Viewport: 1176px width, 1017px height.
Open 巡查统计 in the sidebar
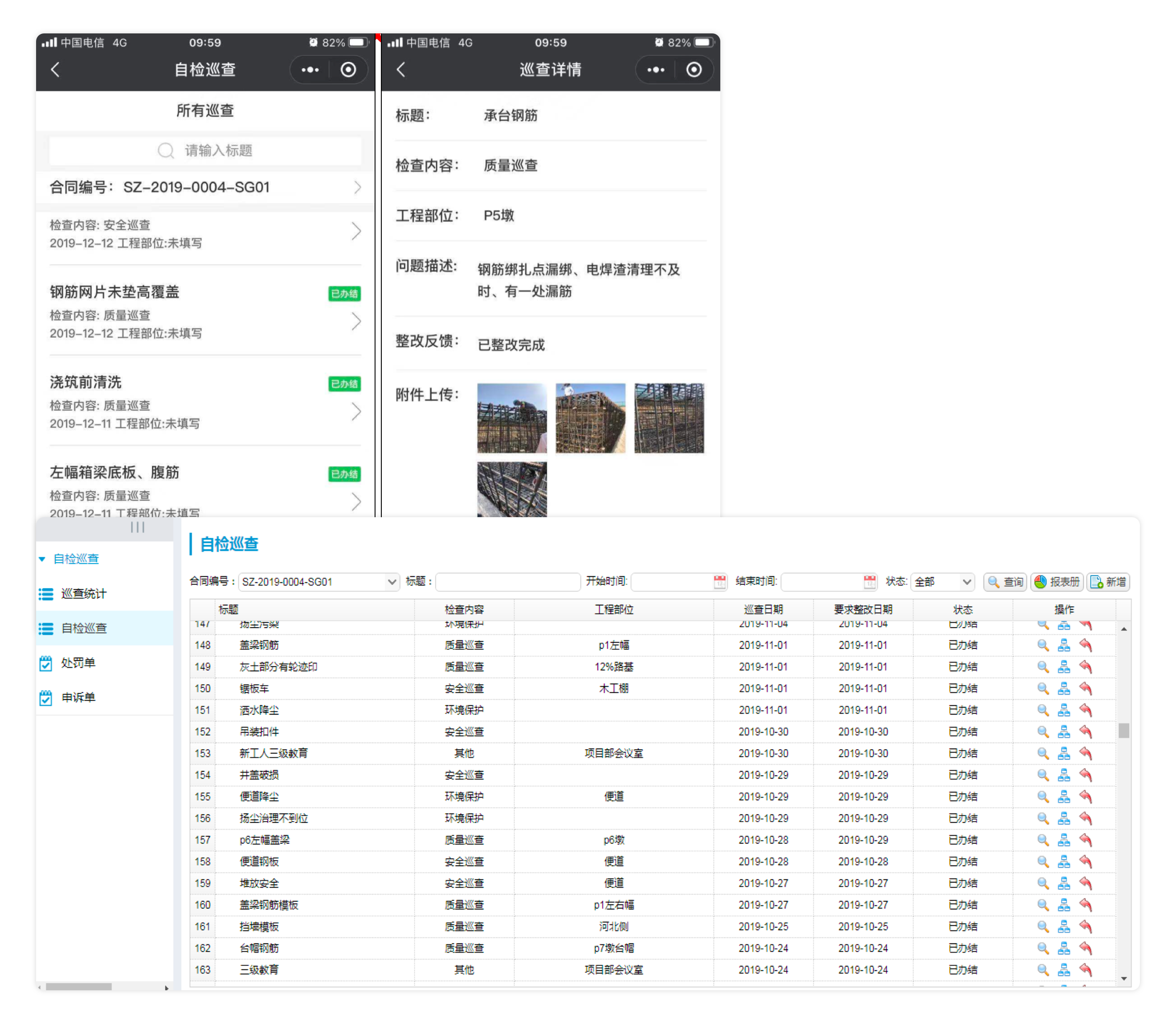pyautogui.click(x=83, y=594)
